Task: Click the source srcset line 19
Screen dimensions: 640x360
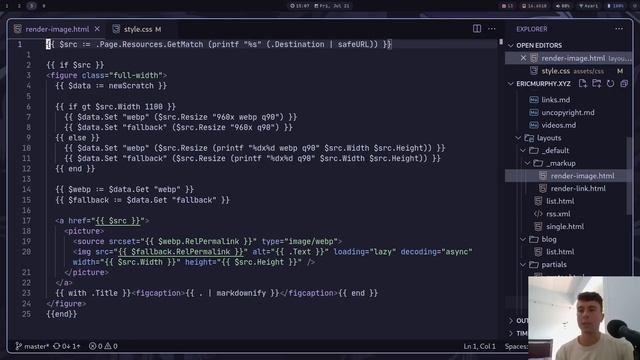Action: 207,241
